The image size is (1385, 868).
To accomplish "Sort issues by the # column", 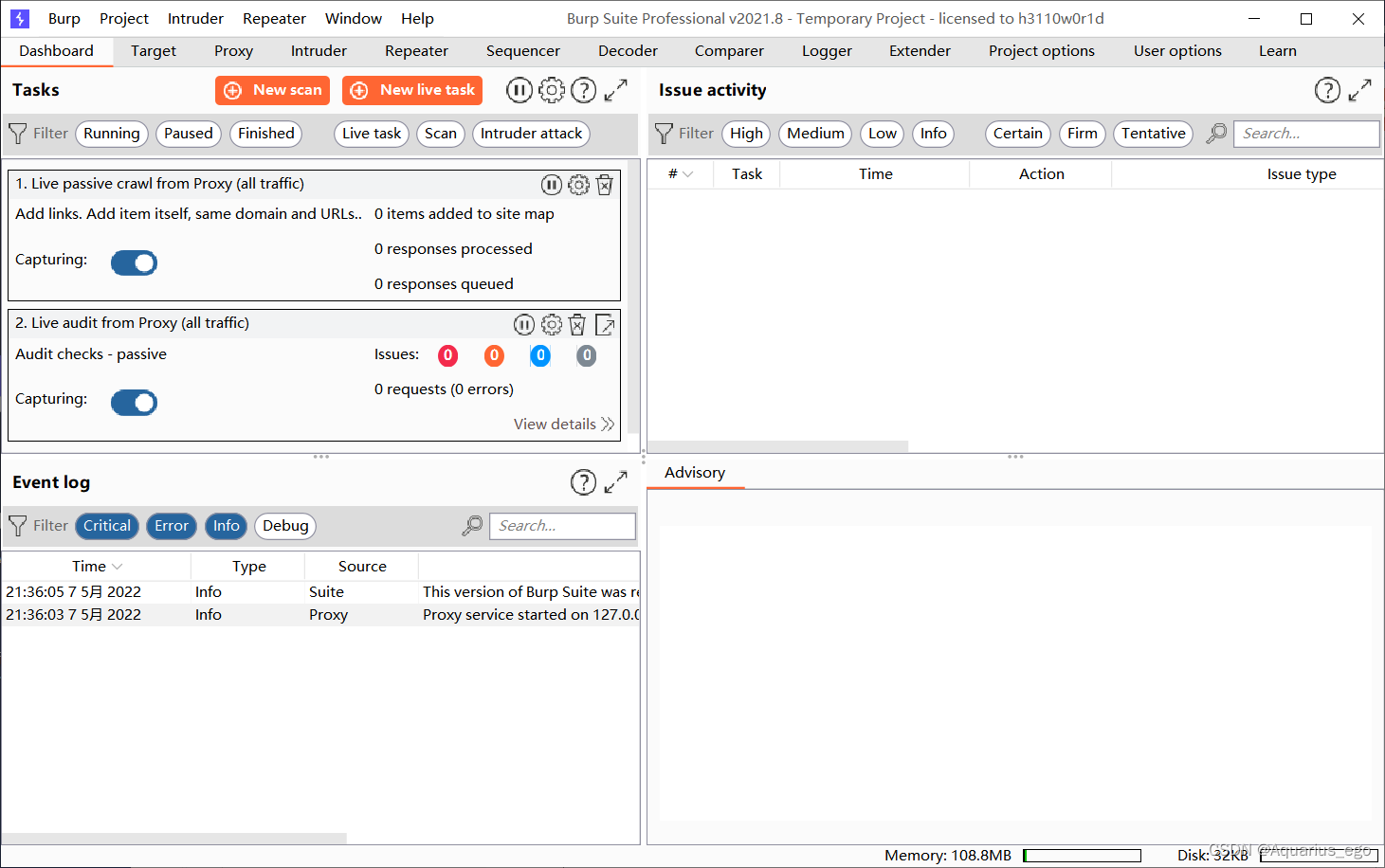I will click(x=681, y=173).
